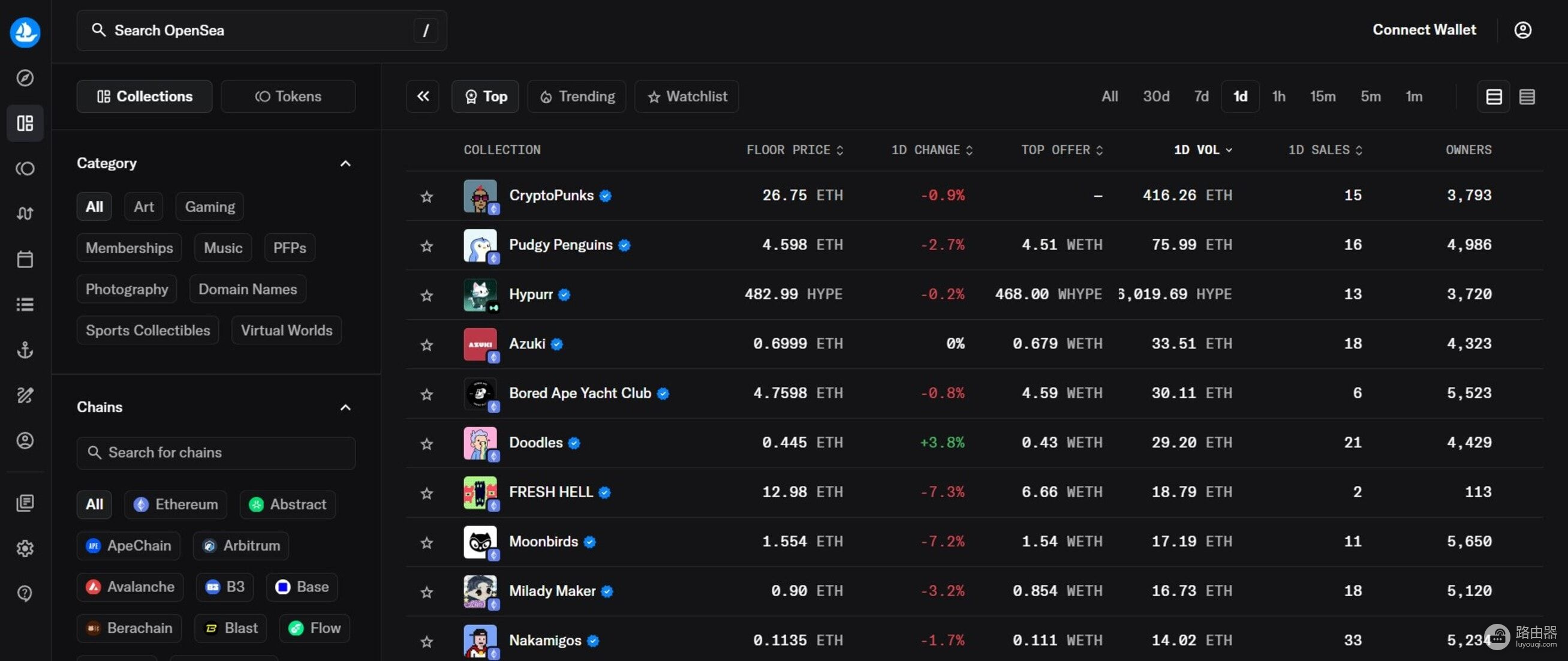Open the Bored Ape Yacht Club collection

pos(579,393)
